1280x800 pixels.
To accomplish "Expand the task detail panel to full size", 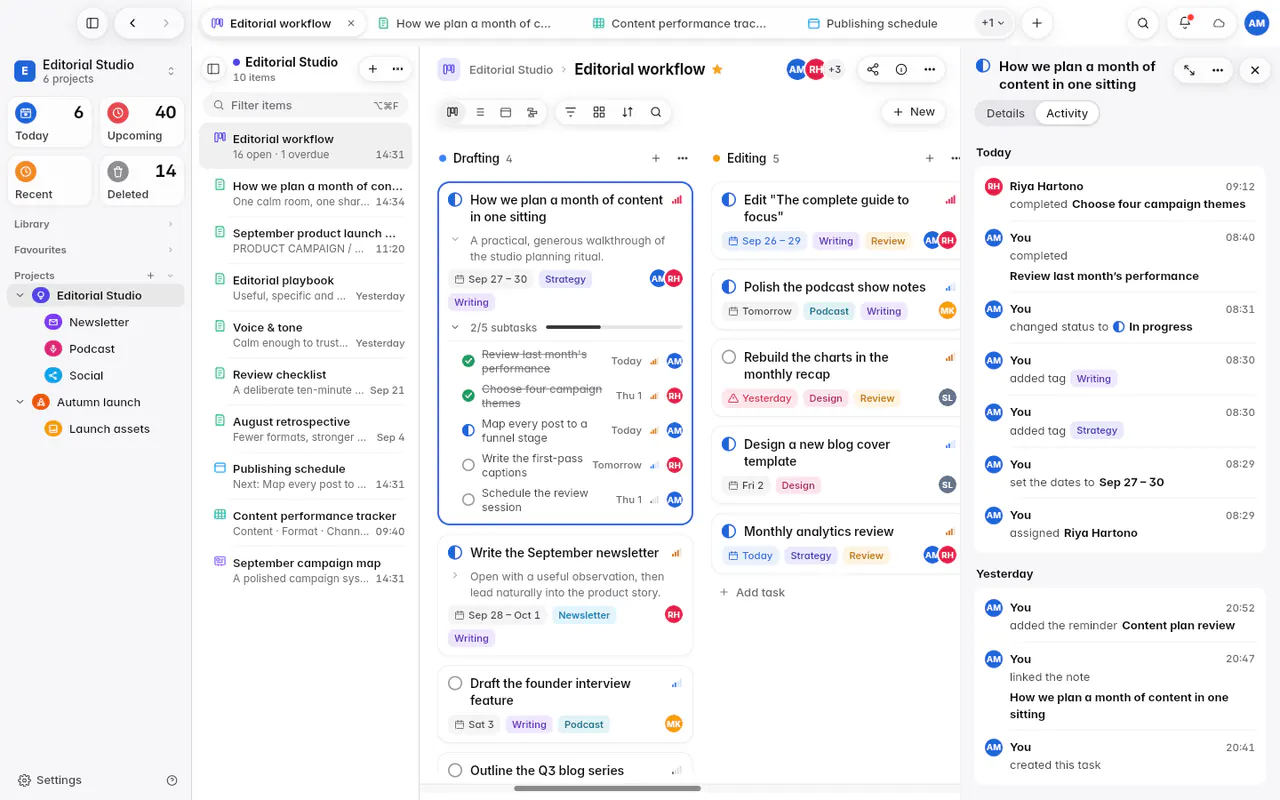I will coord(1189,70).
